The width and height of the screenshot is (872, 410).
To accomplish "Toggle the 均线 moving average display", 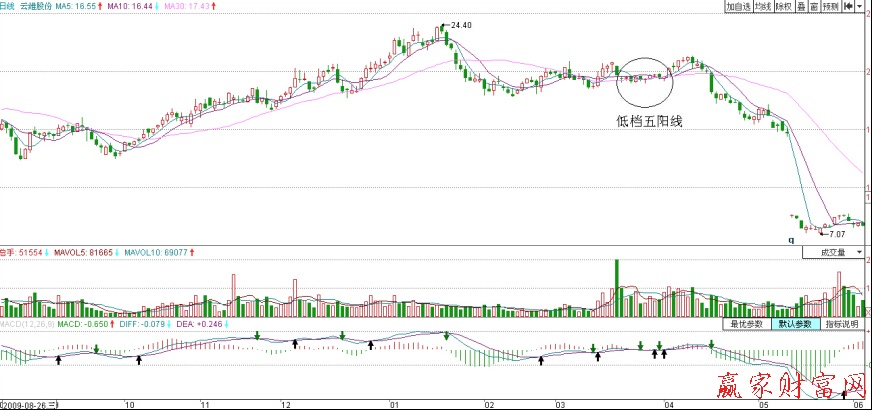I will (764, 6).
